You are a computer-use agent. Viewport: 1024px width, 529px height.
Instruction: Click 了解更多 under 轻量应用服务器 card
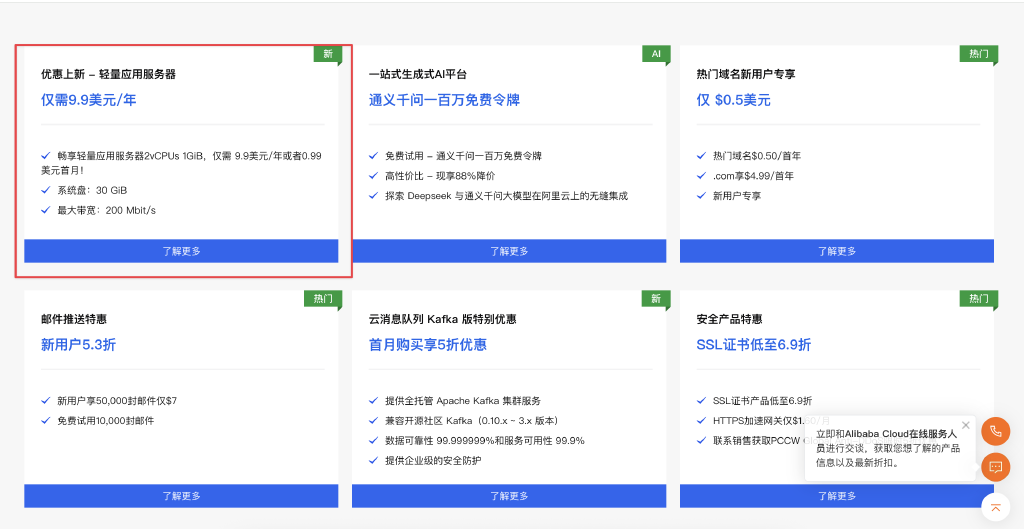pos(182,251)
